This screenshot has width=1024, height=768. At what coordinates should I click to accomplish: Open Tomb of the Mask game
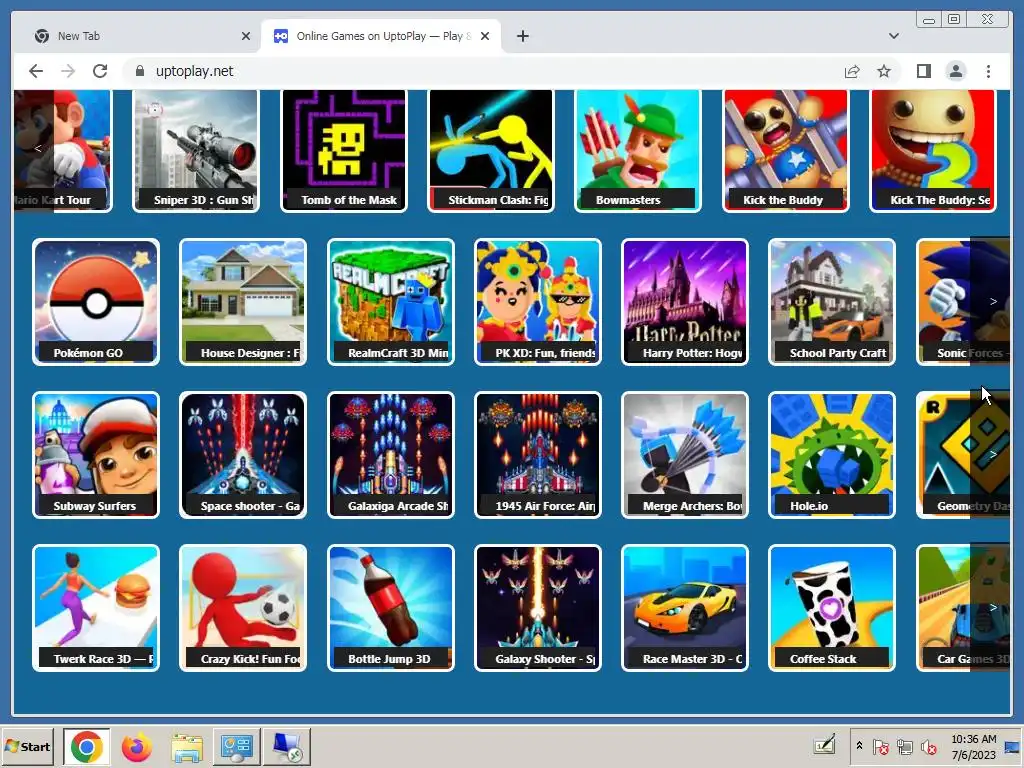[344, 150]
